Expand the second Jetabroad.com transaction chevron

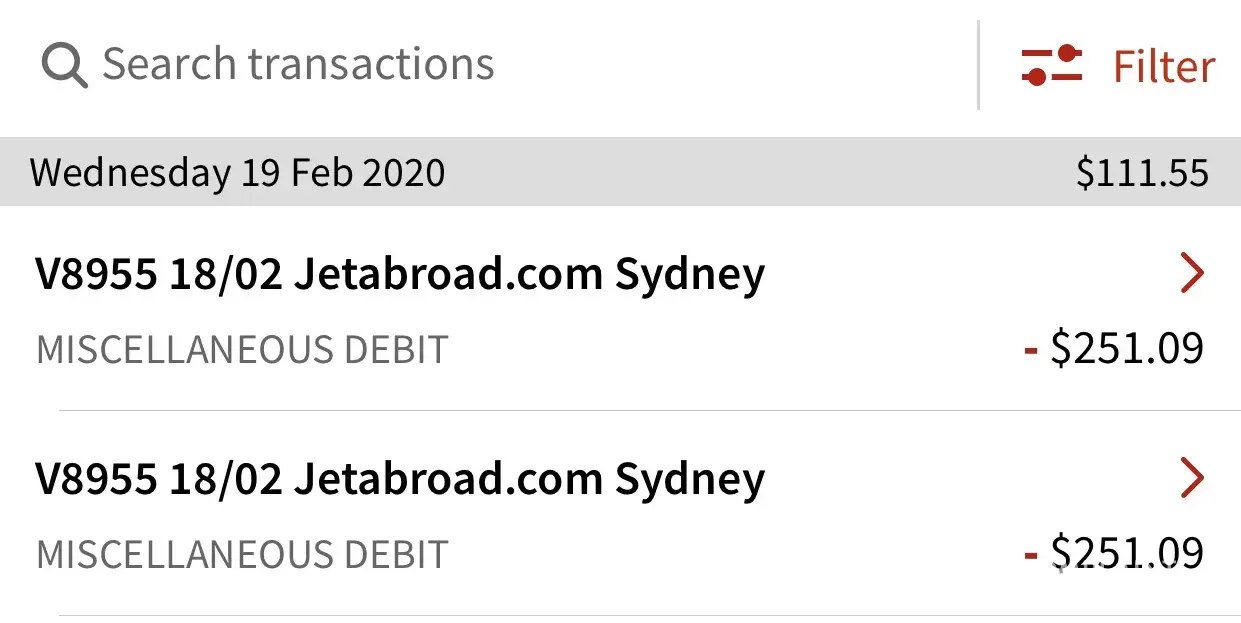1192,478
